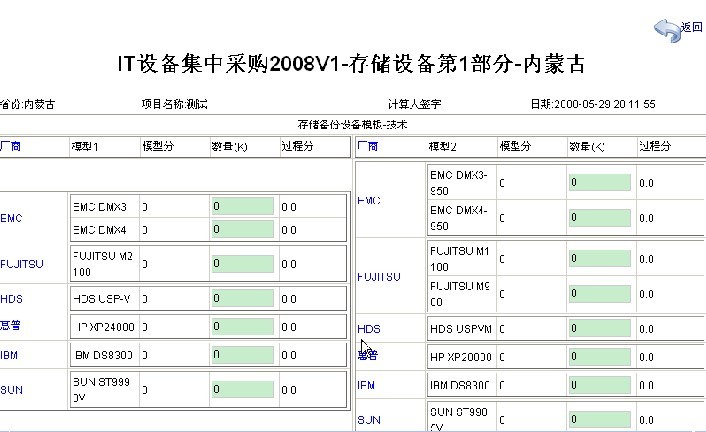Open the FUJITSU vendor link in 模型1 table
The image size is (706, 432).
coord(22,264)
